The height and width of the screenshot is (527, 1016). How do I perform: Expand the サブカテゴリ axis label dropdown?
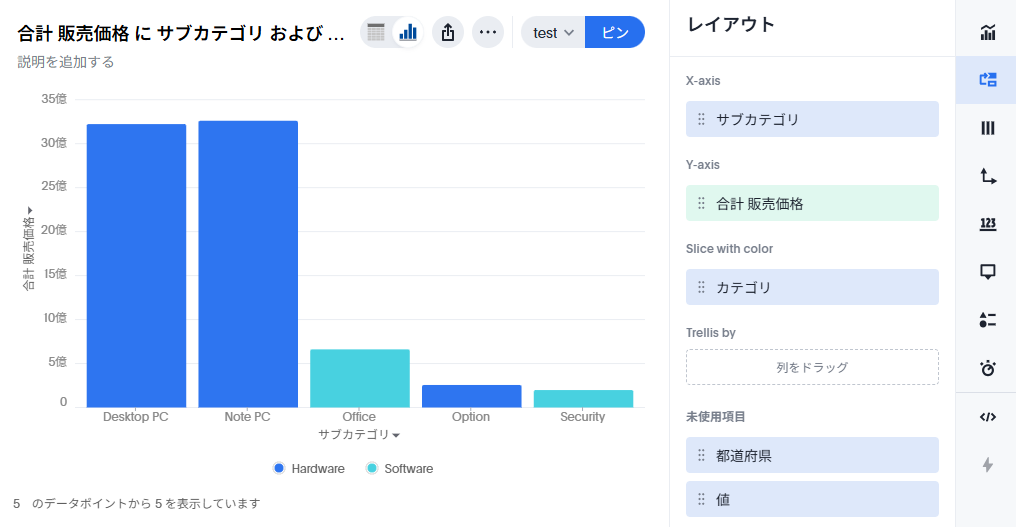[x=359, y=435]
